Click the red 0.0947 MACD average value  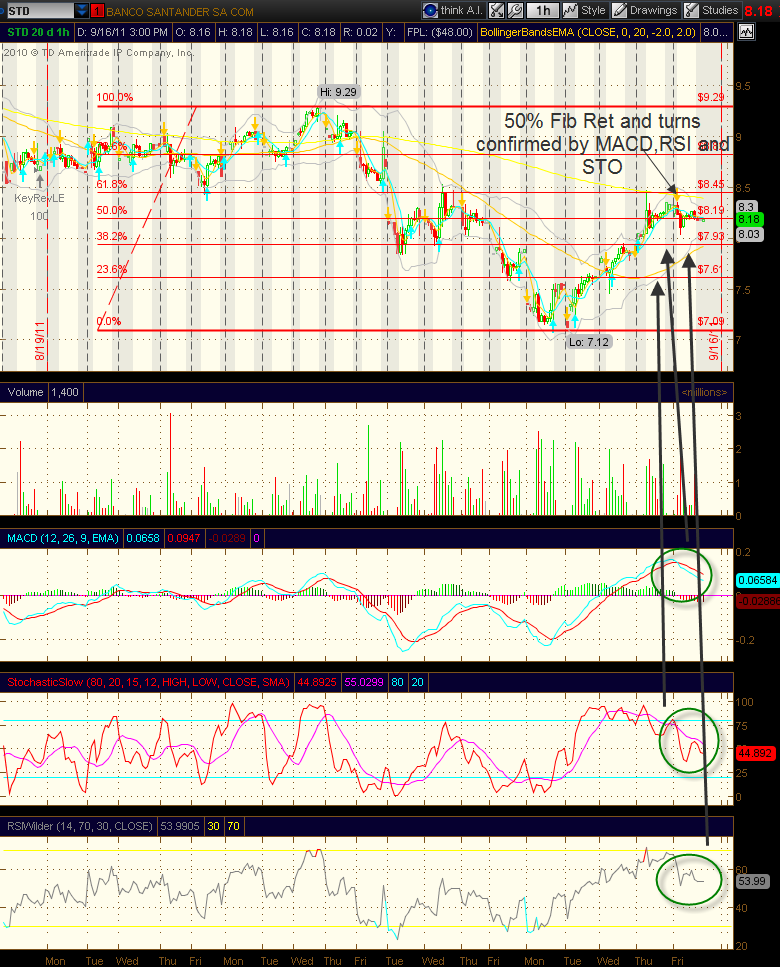(x=184, y=538)
